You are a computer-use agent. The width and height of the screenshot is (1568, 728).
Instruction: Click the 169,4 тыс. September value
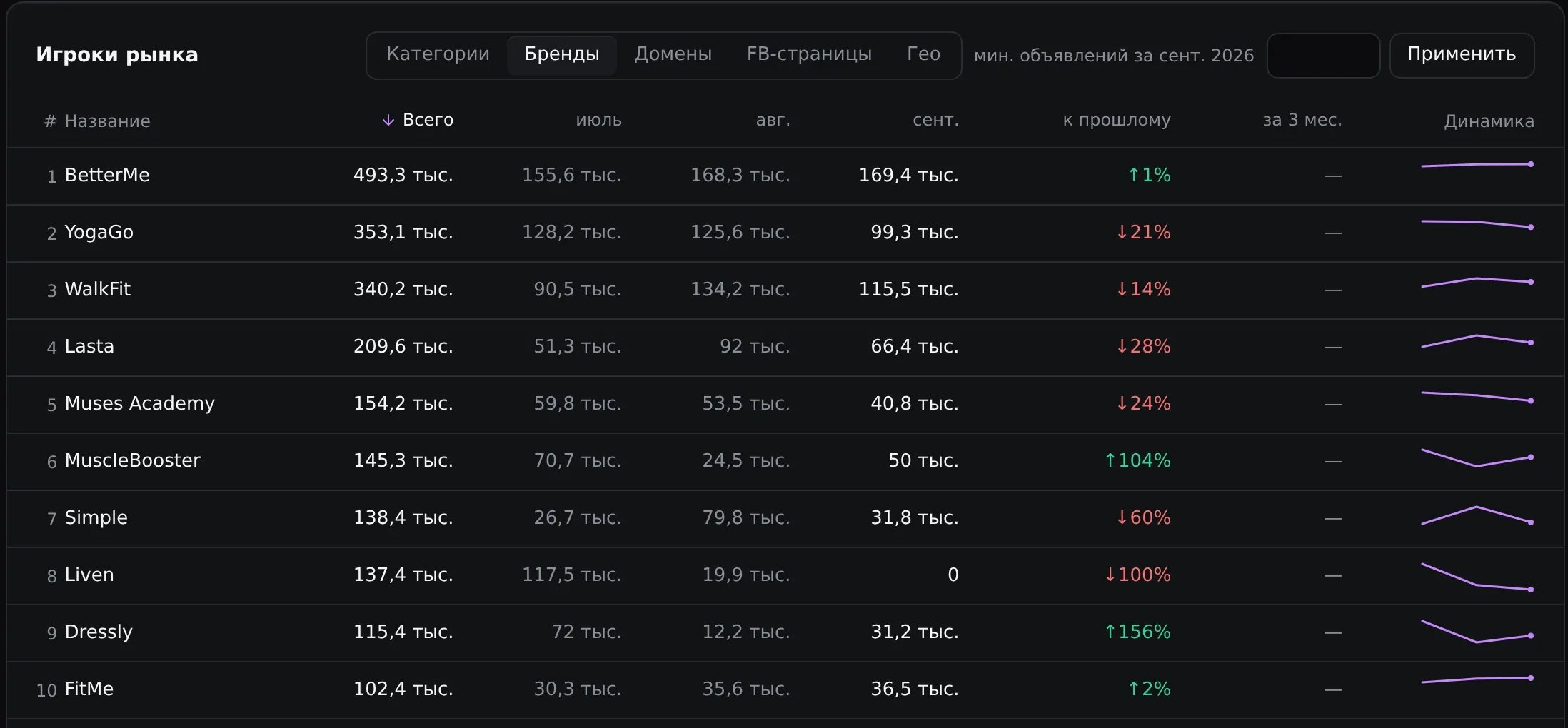click(909, 175)
